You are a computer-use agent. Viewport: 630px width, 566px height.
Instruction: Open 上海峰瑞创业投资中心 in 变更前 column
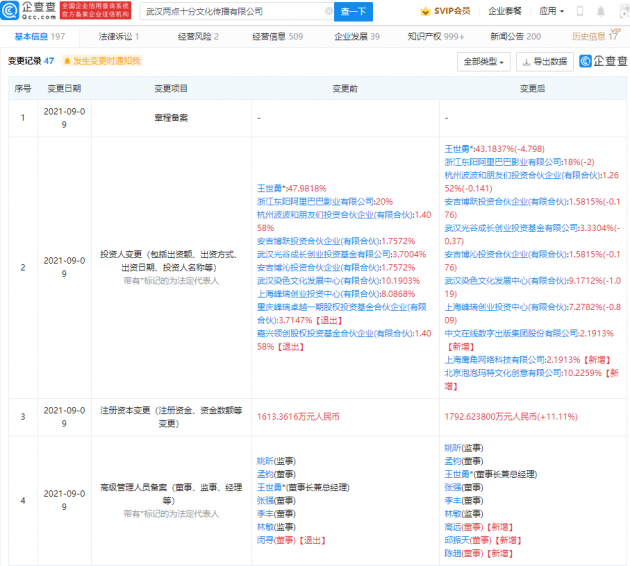pyautogui.click(x=318, y=294)
